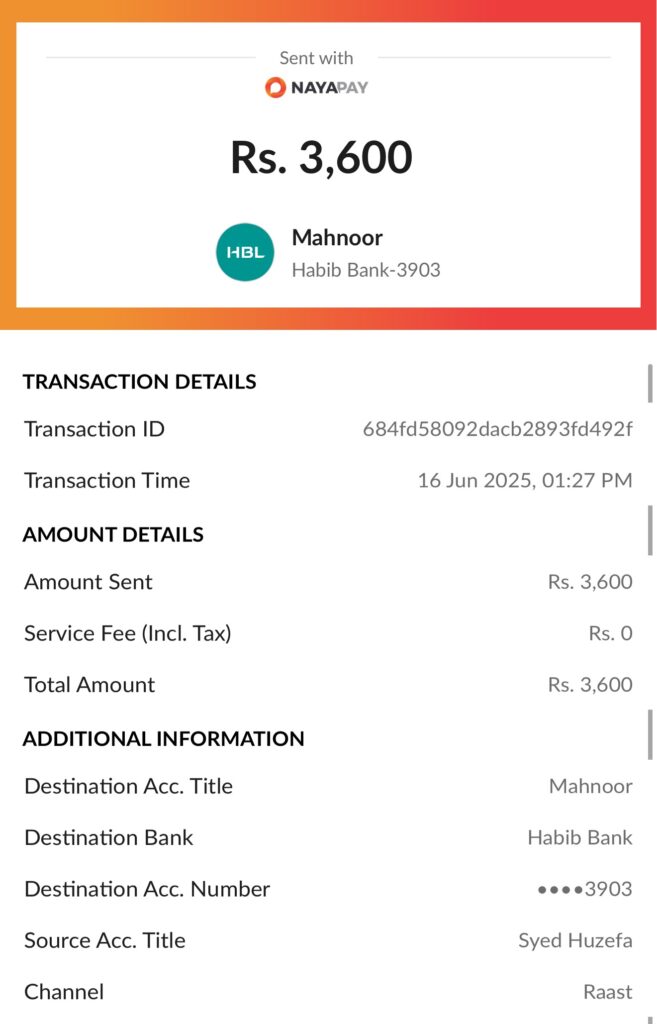Click the Destination Bank value Habib Bank
Screen dimensions: 657x1024
click(580, 838)
